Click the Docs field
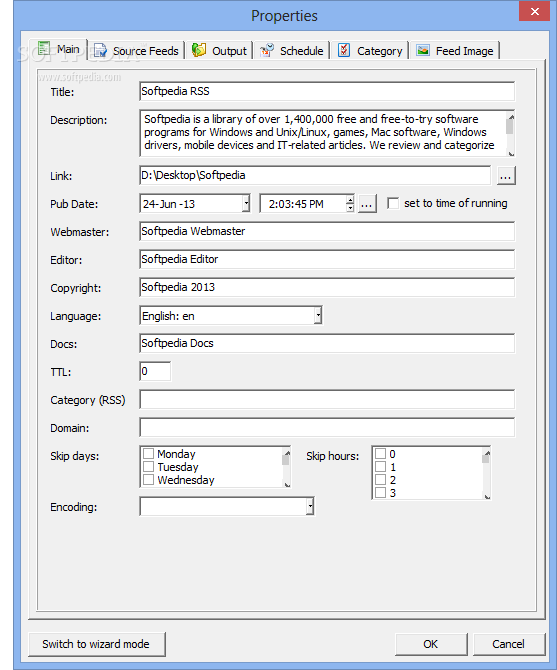The width and height of the screenshot is (557, 670). pyautogui.click(x=327, y=344)
